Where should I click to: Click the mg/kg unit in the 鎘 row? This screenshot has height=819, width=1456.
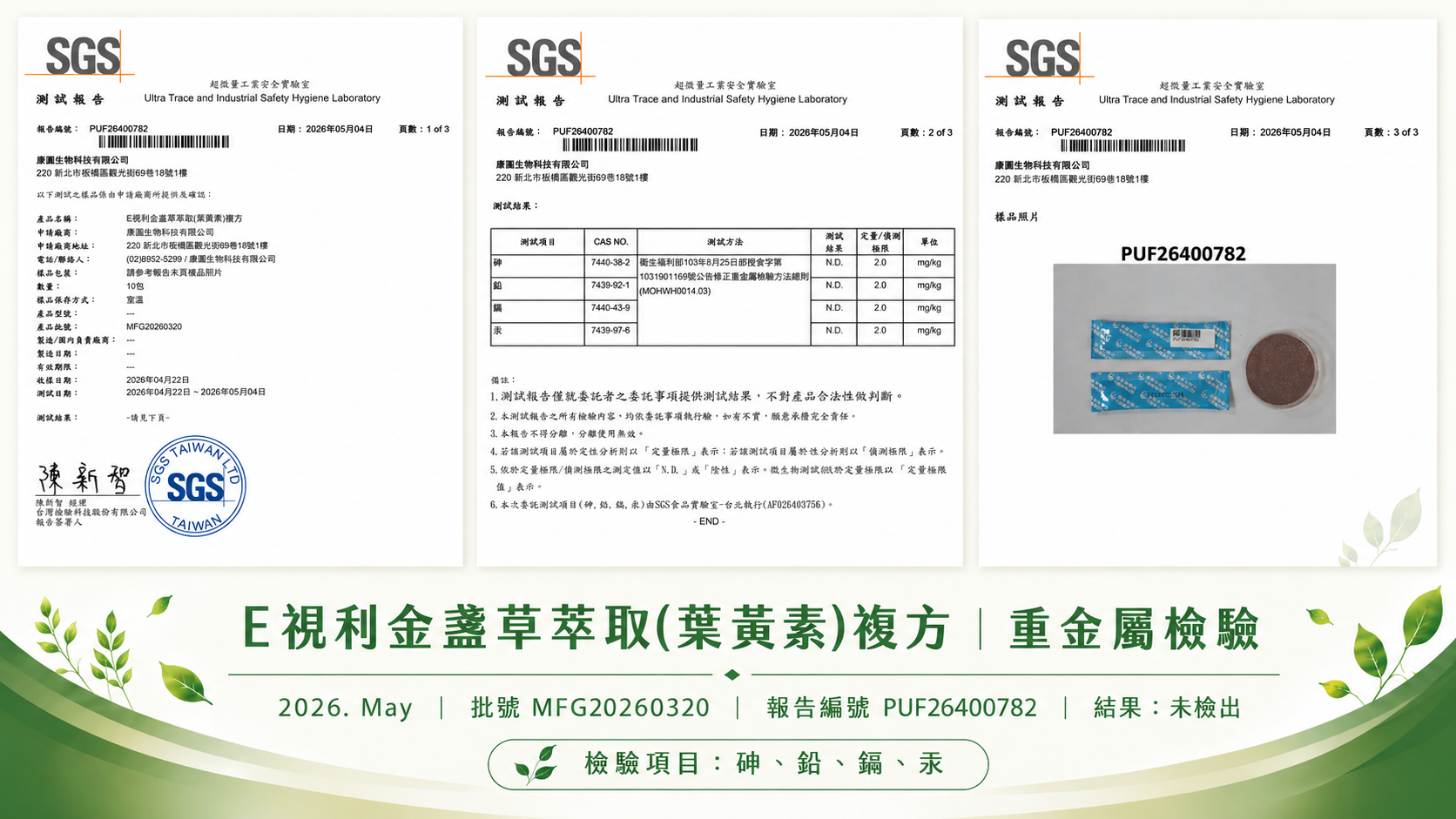point(929,308)
